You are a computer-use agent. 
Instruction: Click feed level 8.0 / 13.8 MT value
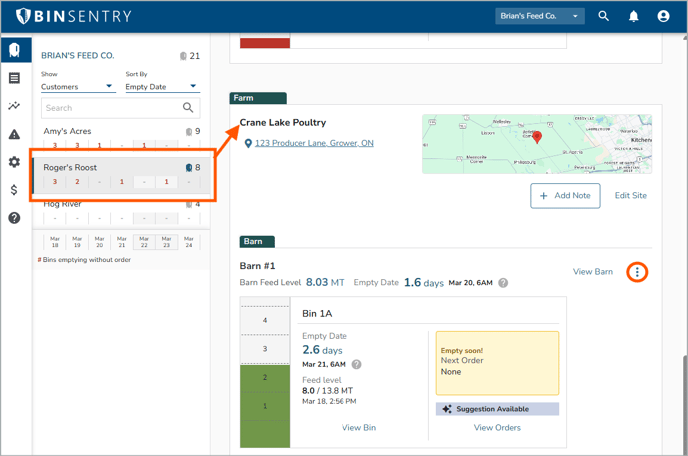click(x=327, y=391)
